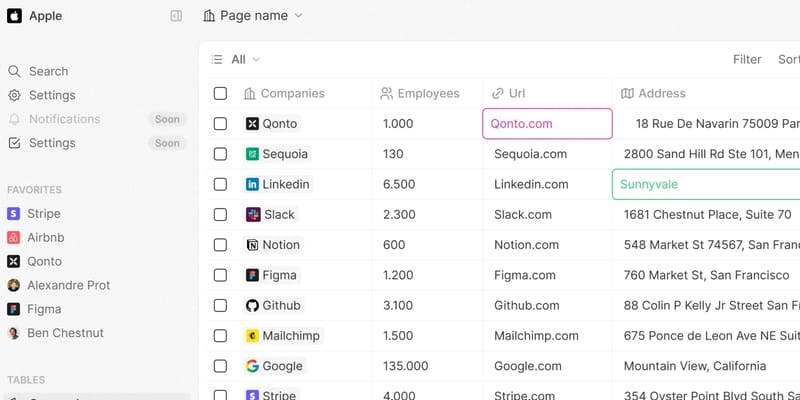Click the Stripe icon in Favorites

[13, 214]
